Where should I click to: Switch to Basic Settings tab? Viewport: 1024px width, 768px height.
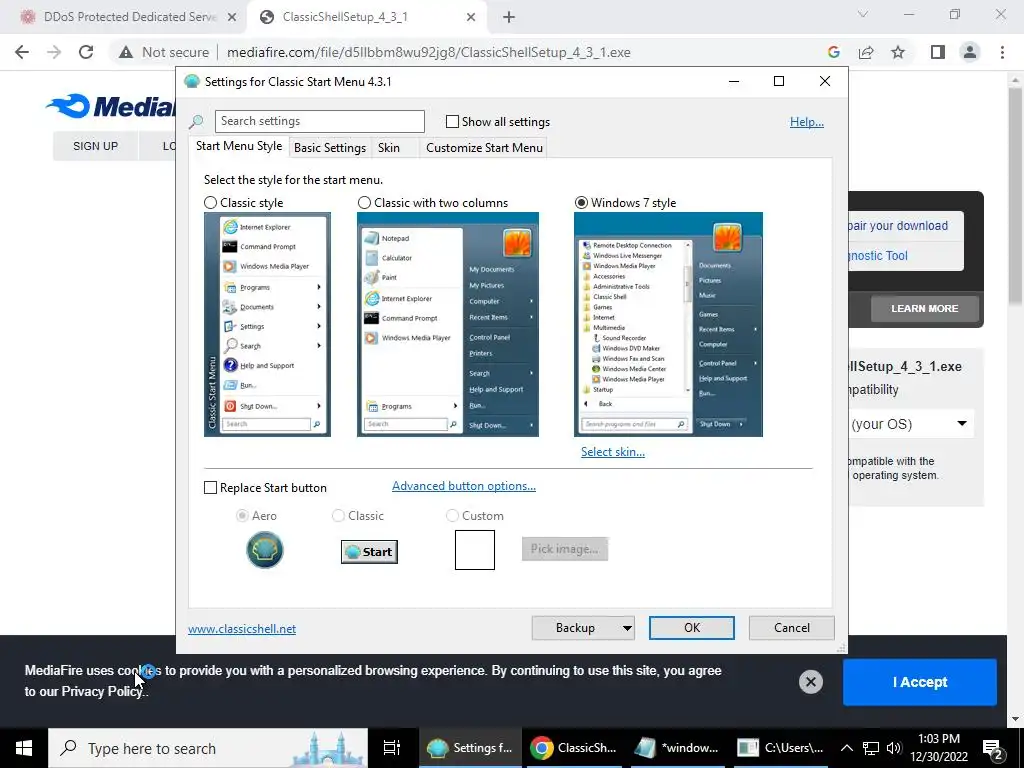[x=330, y=148]
